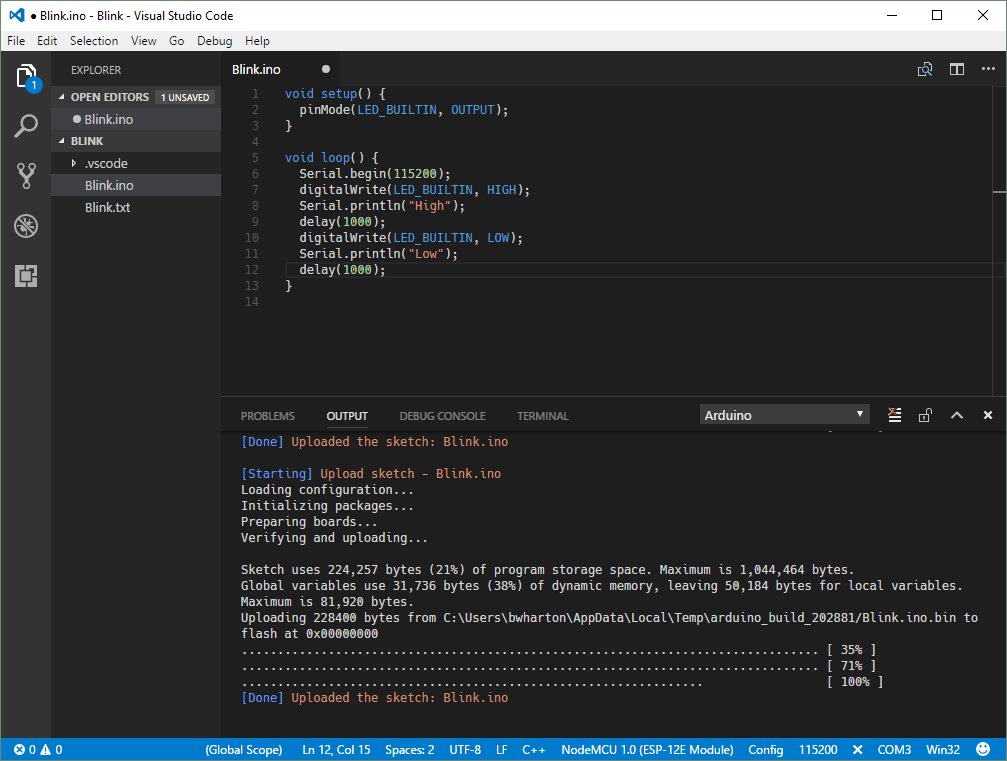Open the editor More Actions ellipsis

[988, 69]
